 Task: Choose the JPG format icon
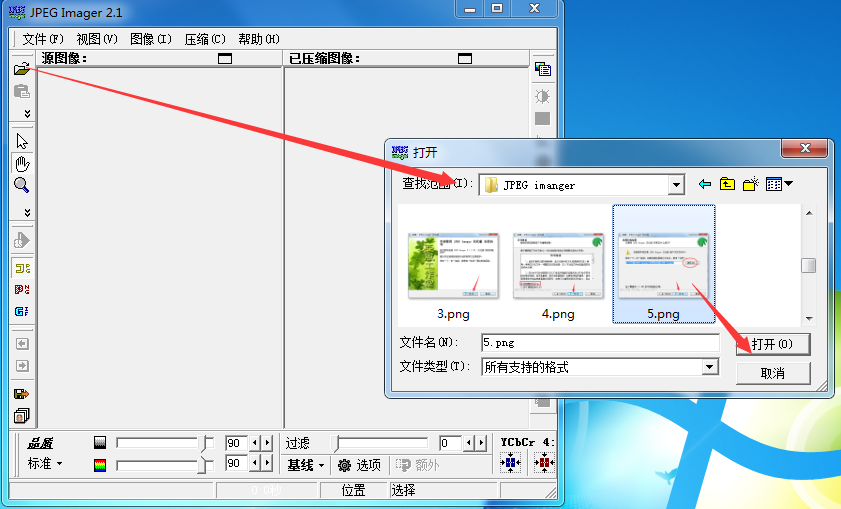(22, 268)
